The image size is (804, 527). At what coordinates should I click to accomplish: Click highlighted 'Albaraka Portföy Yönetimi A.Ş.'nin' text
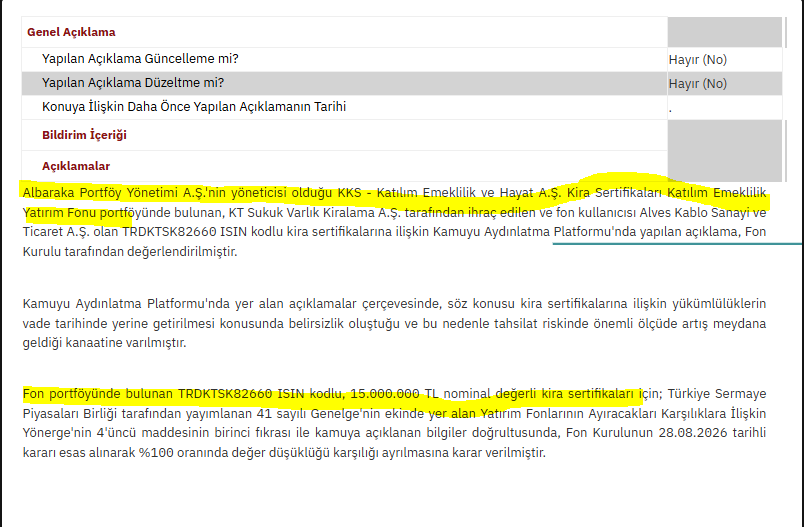(x=124, y=193)
